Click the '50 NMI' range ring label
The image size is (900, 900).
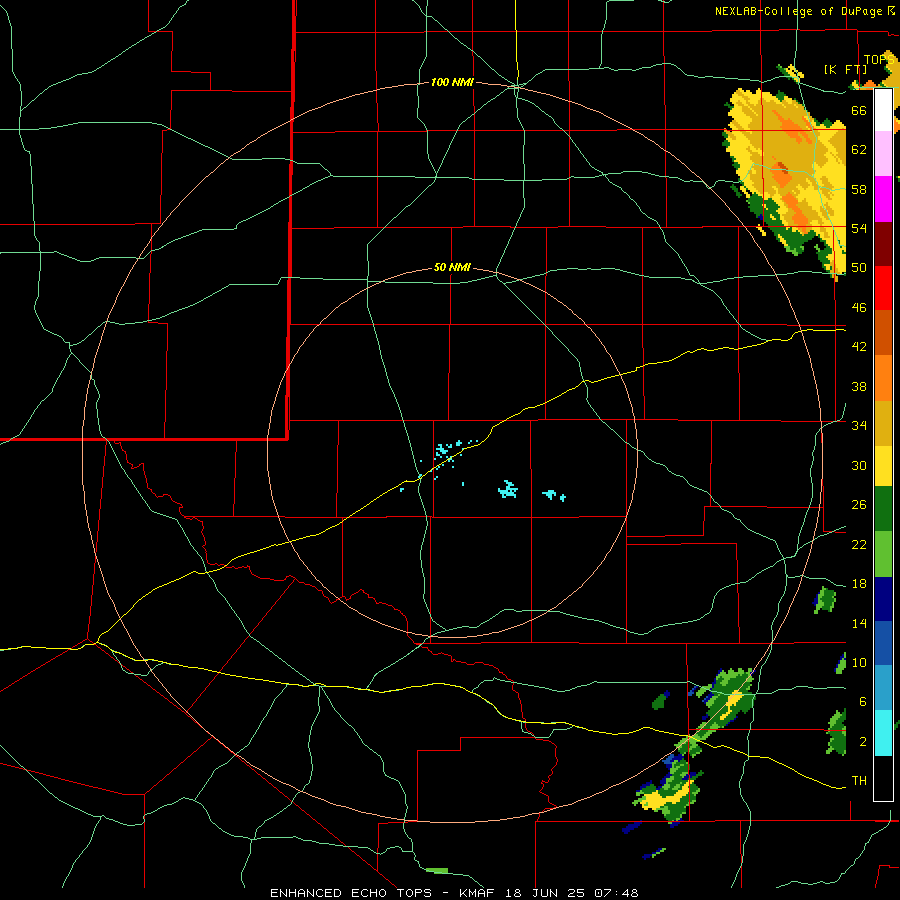(452, 267)
